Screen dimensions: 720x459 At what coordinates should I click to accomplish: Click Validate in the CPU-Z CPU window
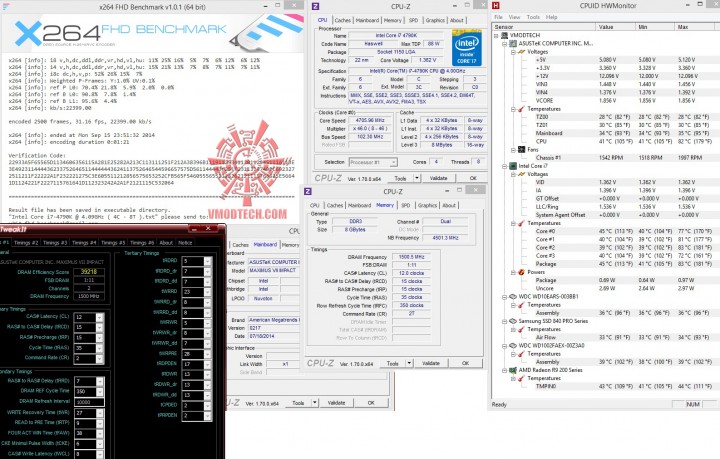pyautogui.click(x=438, y=178)
